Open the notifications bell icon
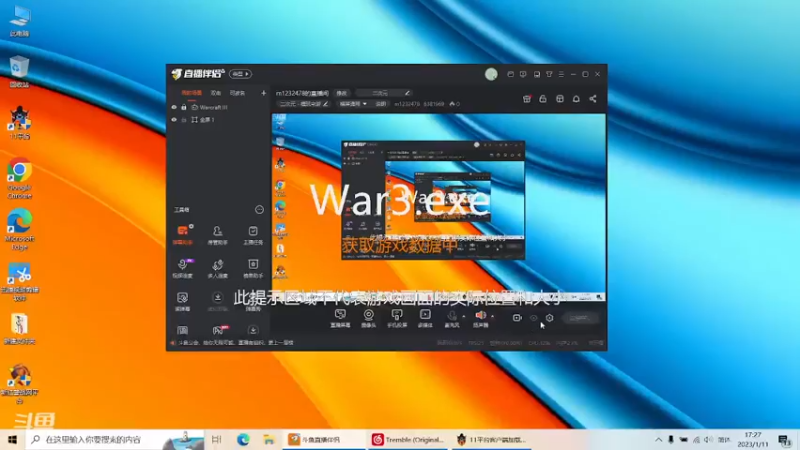The width and height of the screenshot is (800, 450). coord(576,99)
